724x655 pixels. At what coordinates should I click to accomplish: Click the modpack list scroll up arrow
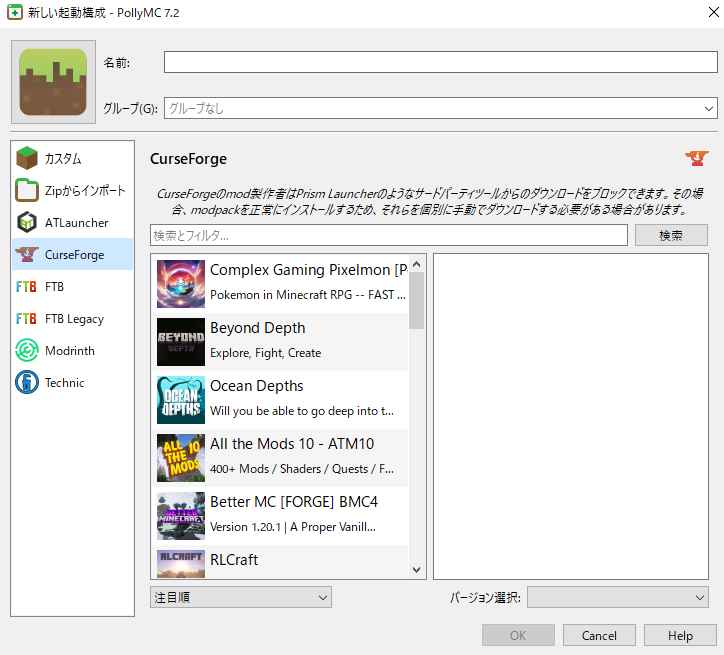[416, 264]
